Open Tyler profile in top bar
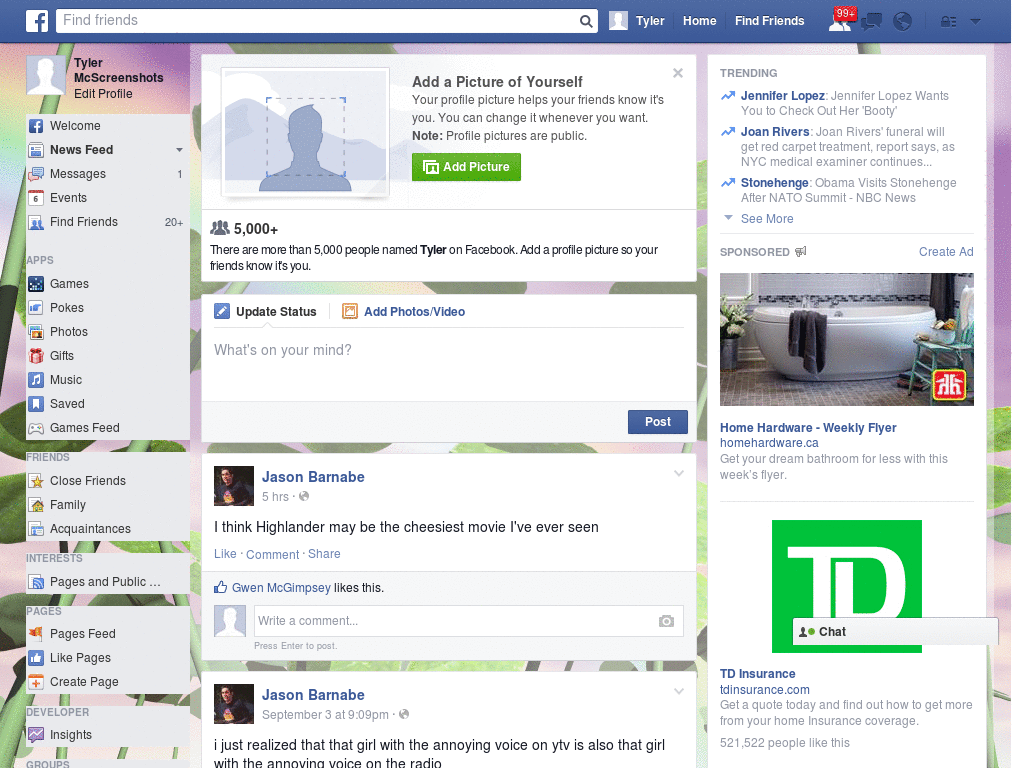This screenshot has height=768, width=1024. pyautogui.click(x=637, y=21)
